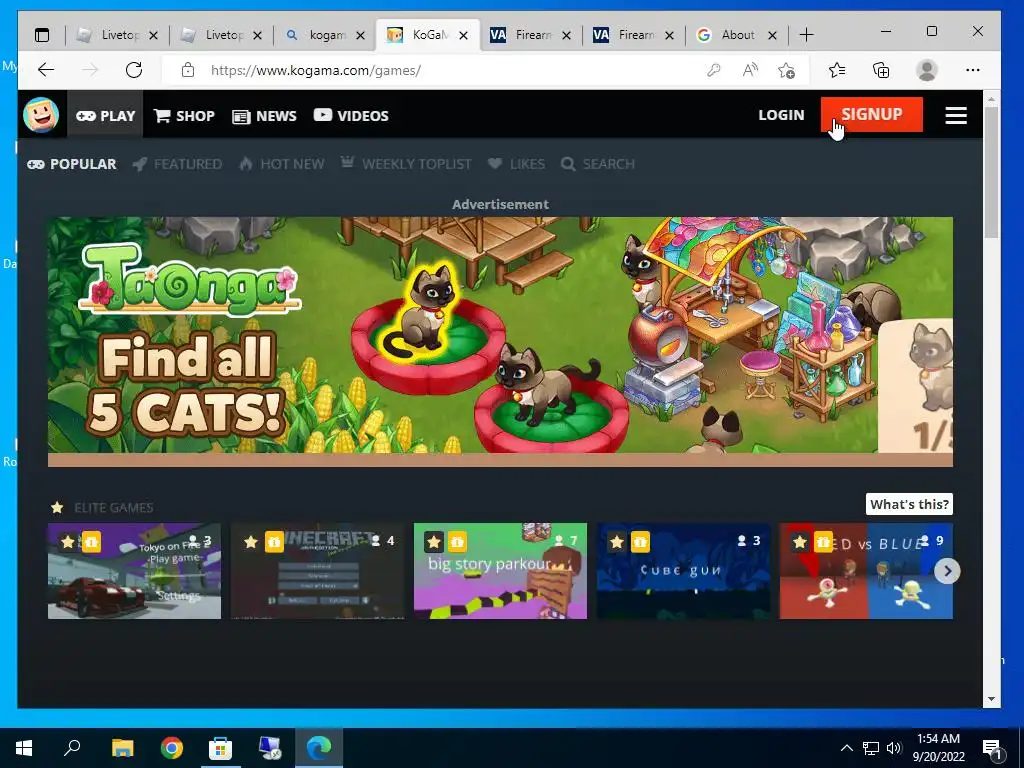Close the KoGaMa tab
This screenshot has height=768, width=1024.
click(x=463, y=35)
